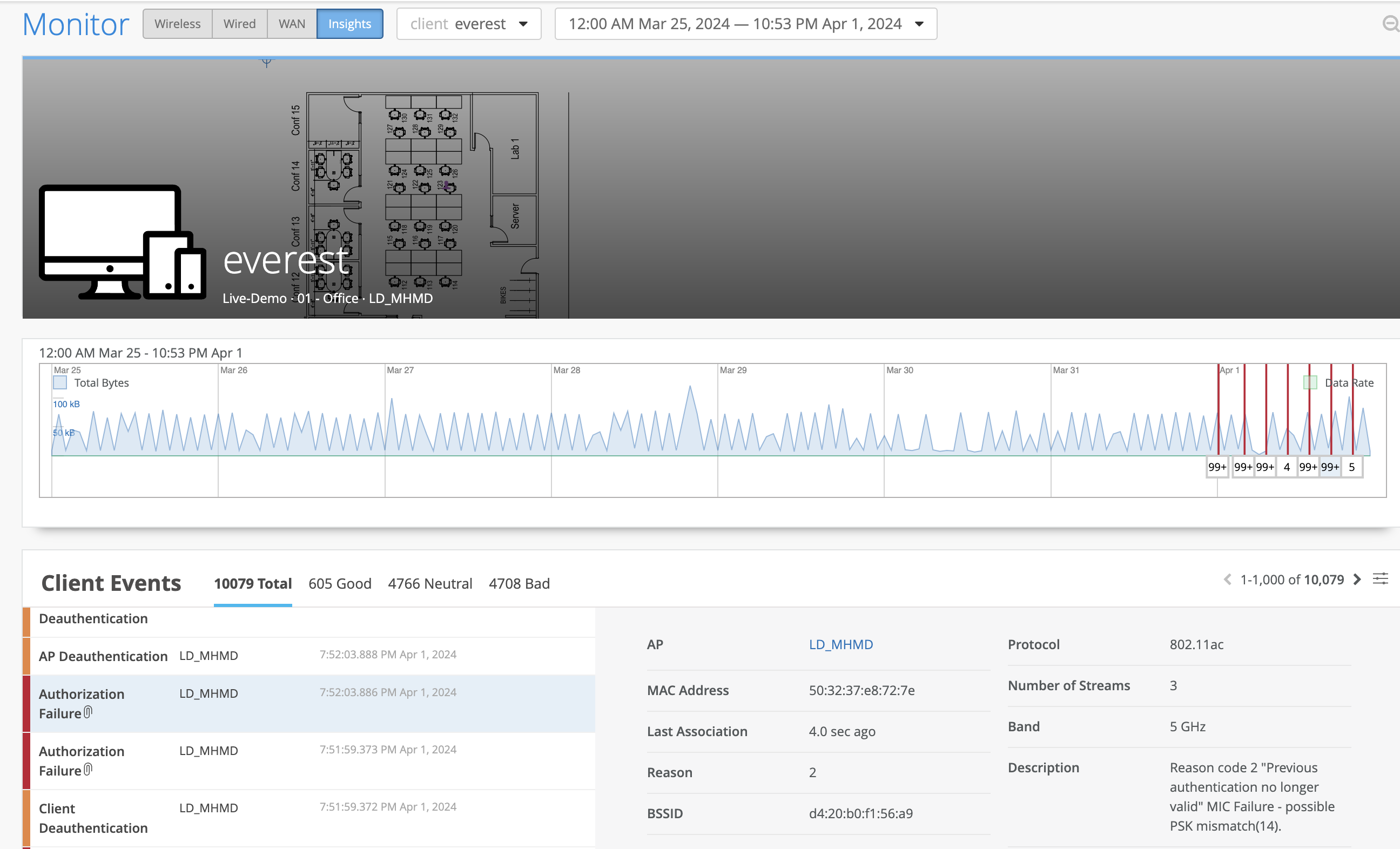Go to previous page of events
This screenshot has width=1400, height=849.
1227,579
